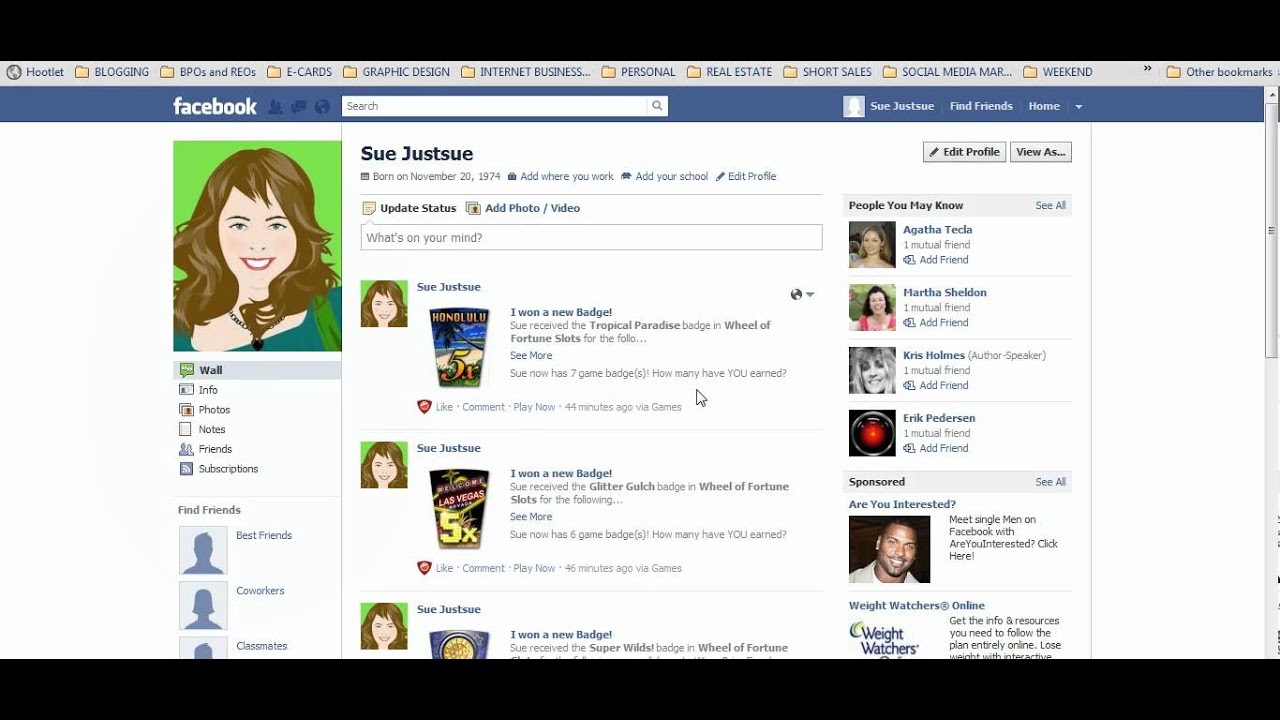
Task: Click the Best Friends silhouette thumbnail
Action: click(x=203, y=551)
